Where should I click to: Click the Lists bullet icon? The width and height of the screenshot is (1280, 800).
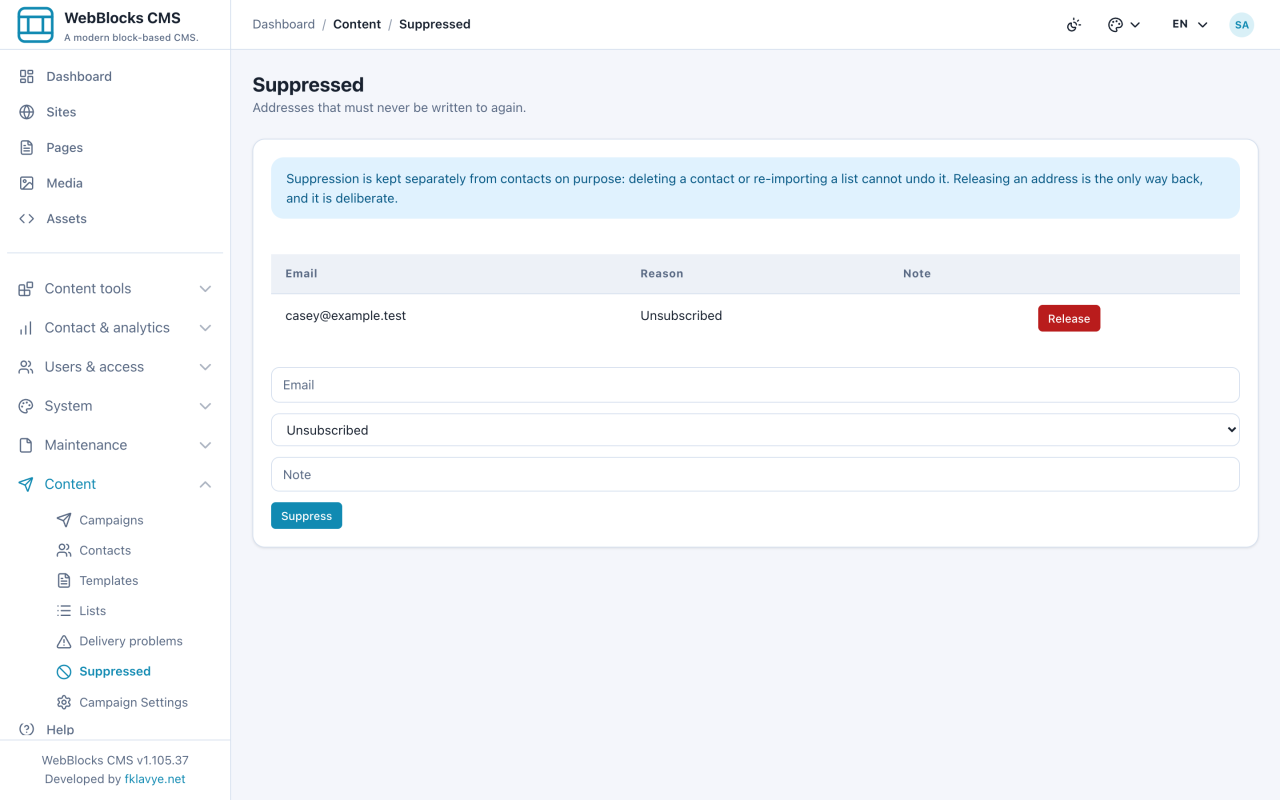coord(64,610)
